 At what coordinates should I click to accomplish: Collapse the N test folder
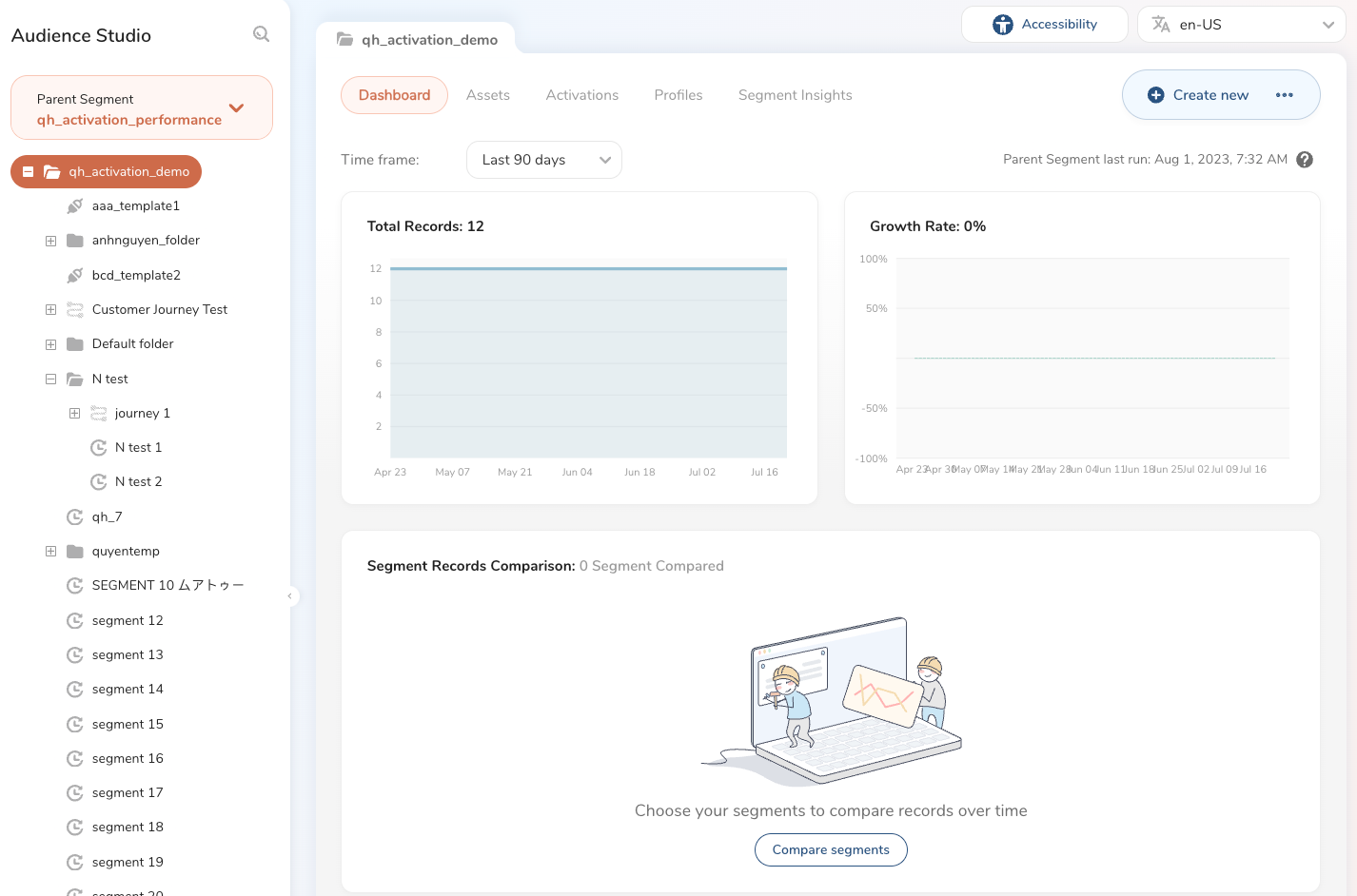pyautogui.click(x=50, y=380)
